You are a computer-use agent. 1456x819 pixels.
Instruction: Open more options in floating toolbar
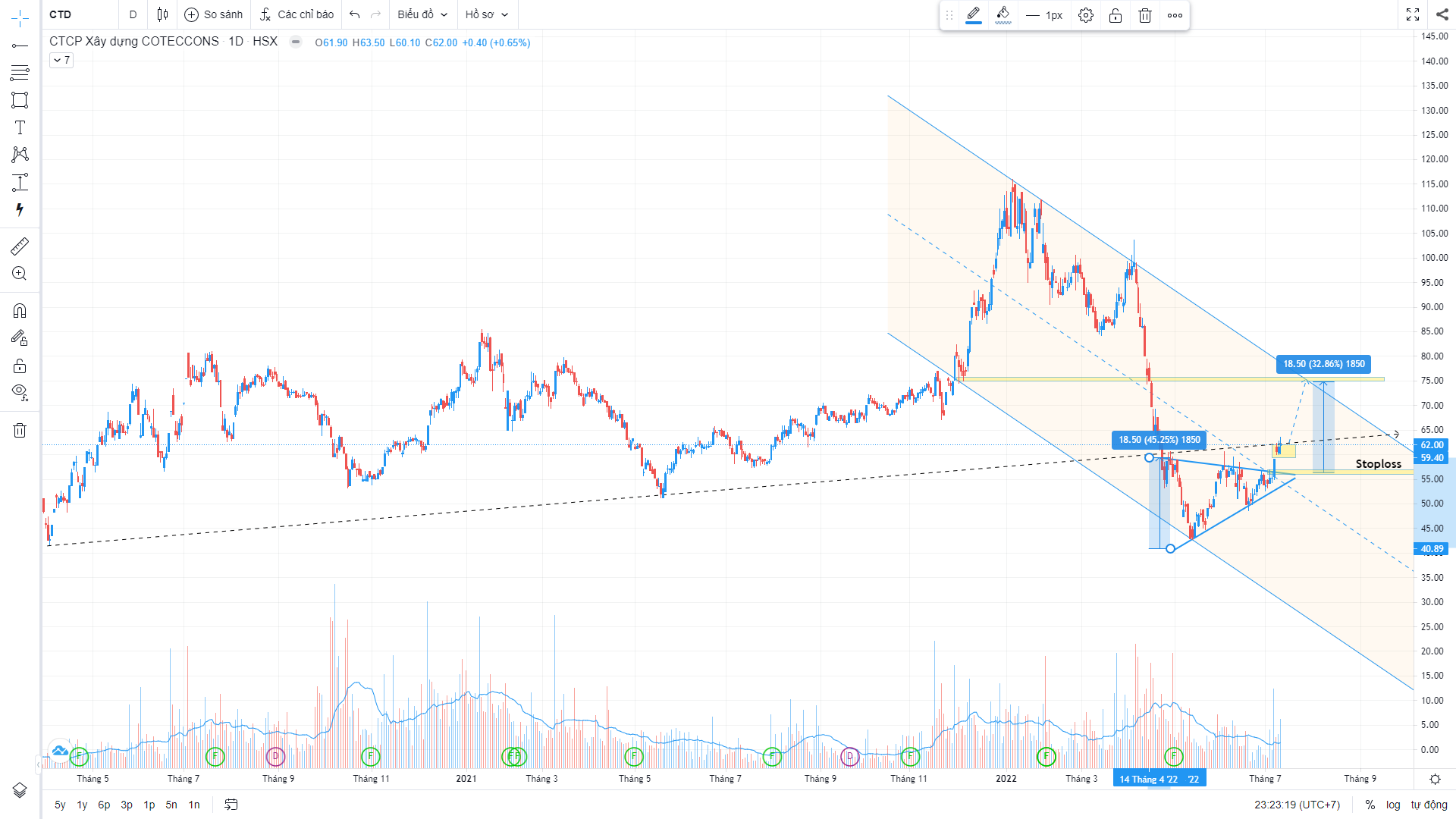click(1175, 15)
